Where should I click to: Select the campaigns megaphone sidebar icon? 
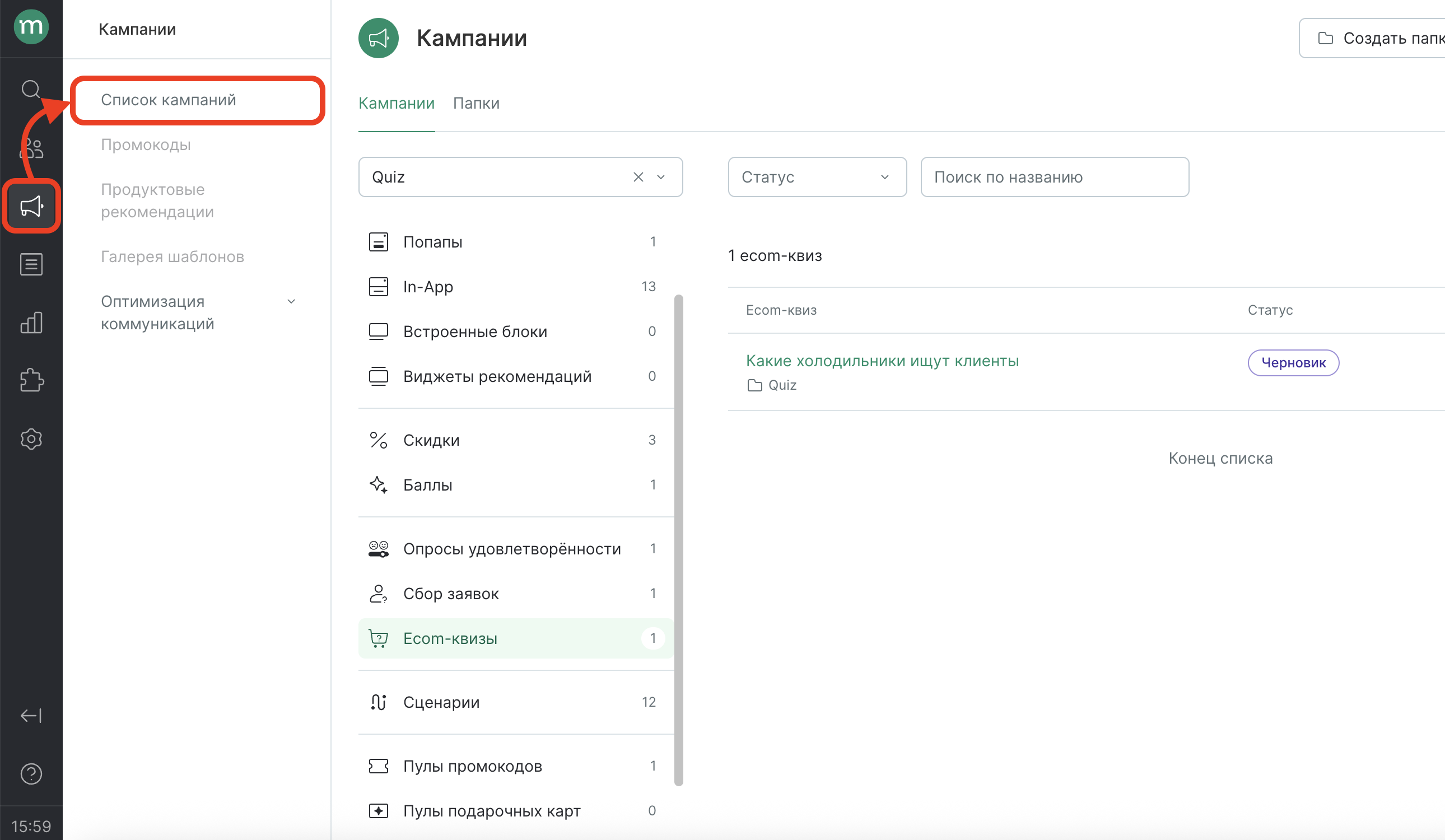pyautogui.click(x=31, y=207)
